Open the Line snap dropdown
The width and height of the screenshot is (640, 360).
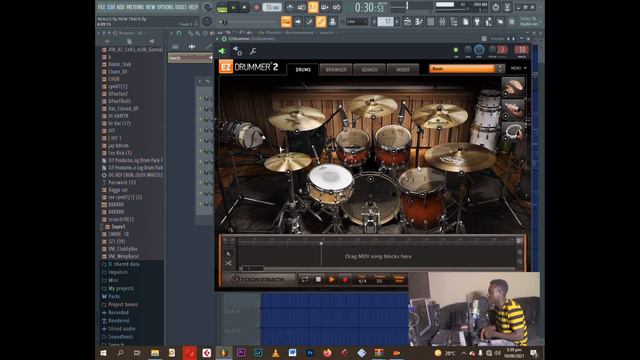coord(357,22)
